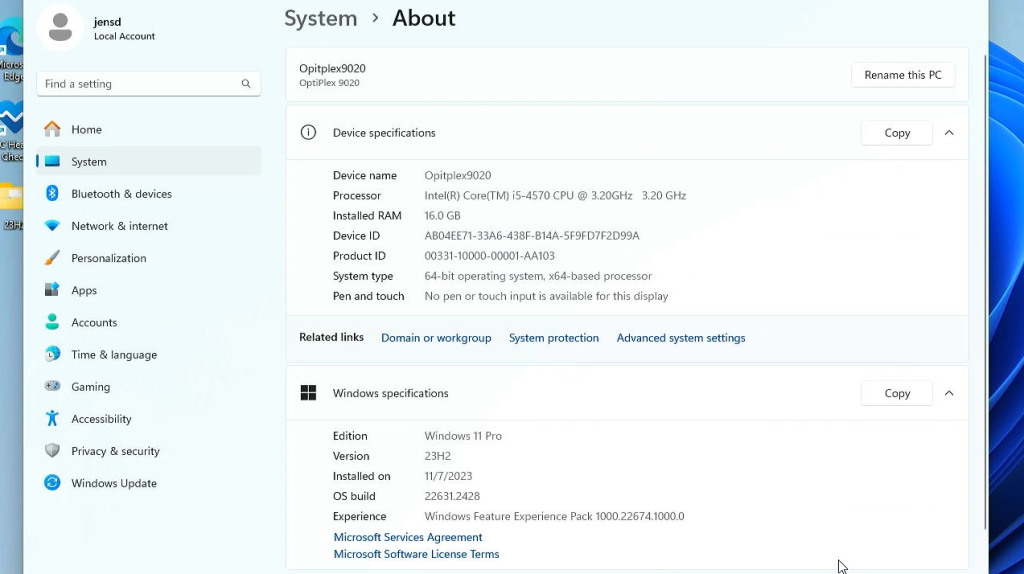Viewport: 1024px width, 574px height.
Task: Click Edition value Windows 11 Pro
Action: 463,436
